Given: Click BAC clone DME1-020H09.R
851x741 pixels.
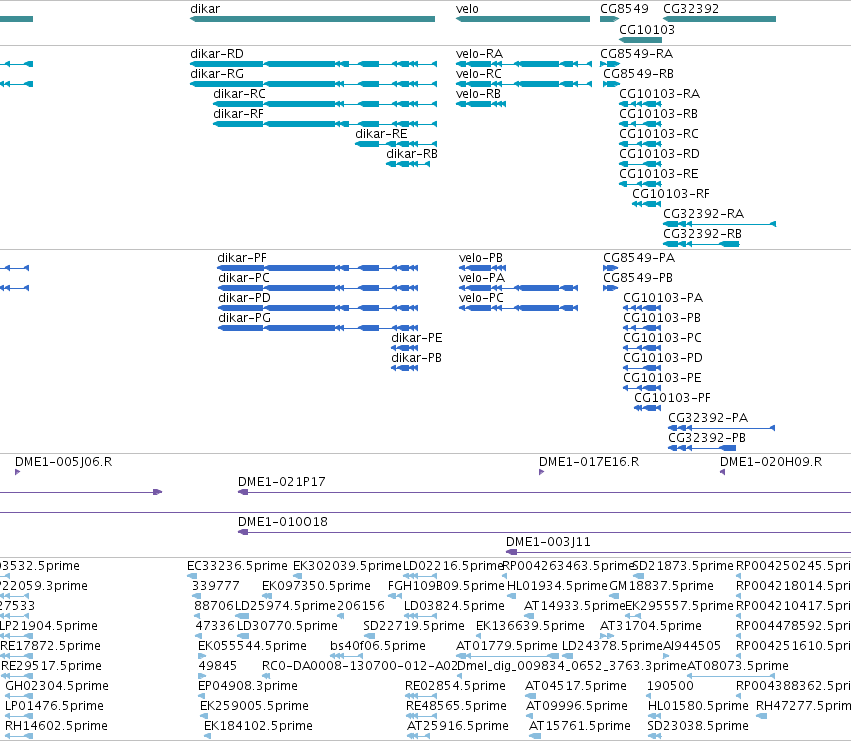Looking at the screenshot, I should coord(771,462).
